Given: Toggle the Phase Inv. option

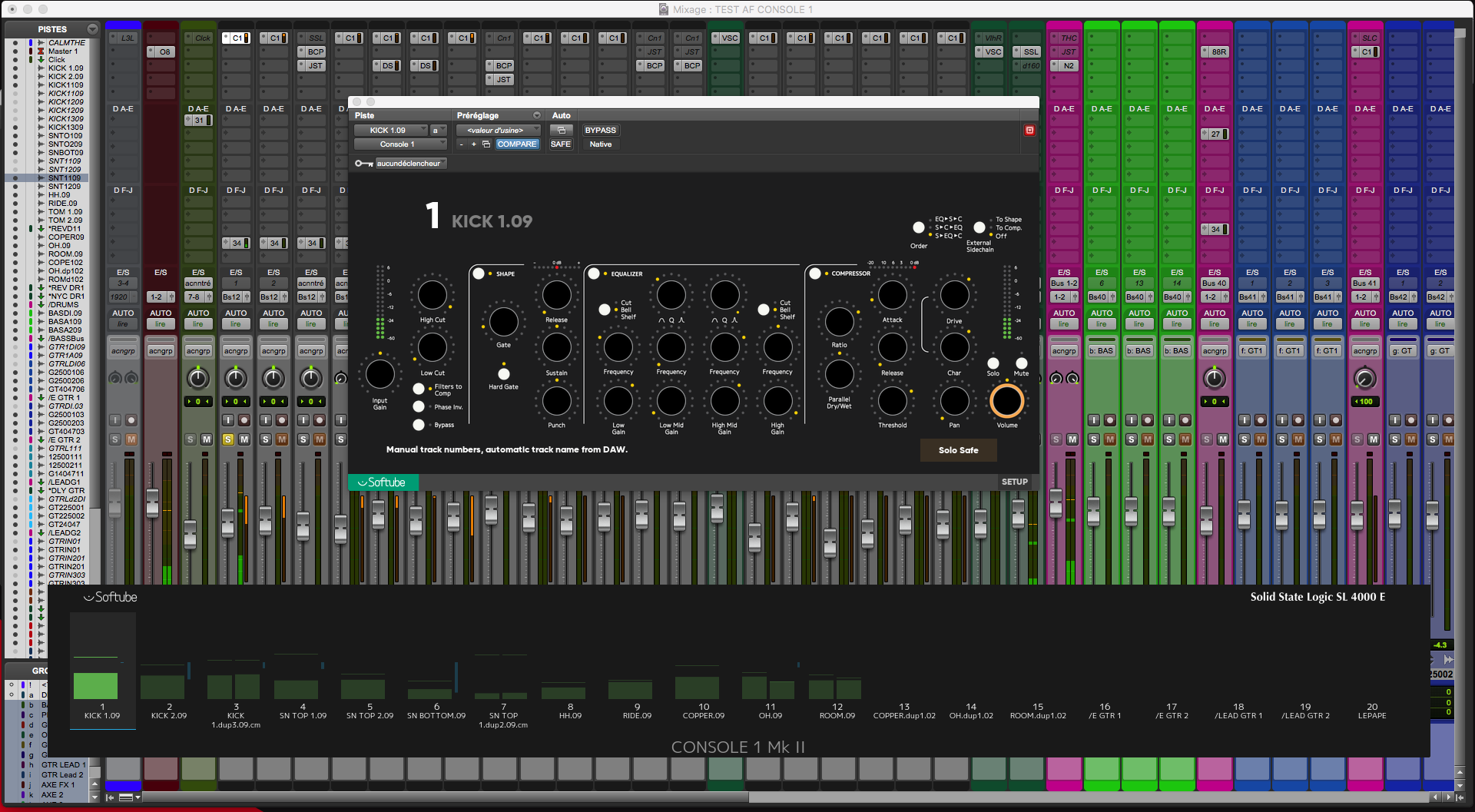Looking at the screenshot, I should point(418,407).
